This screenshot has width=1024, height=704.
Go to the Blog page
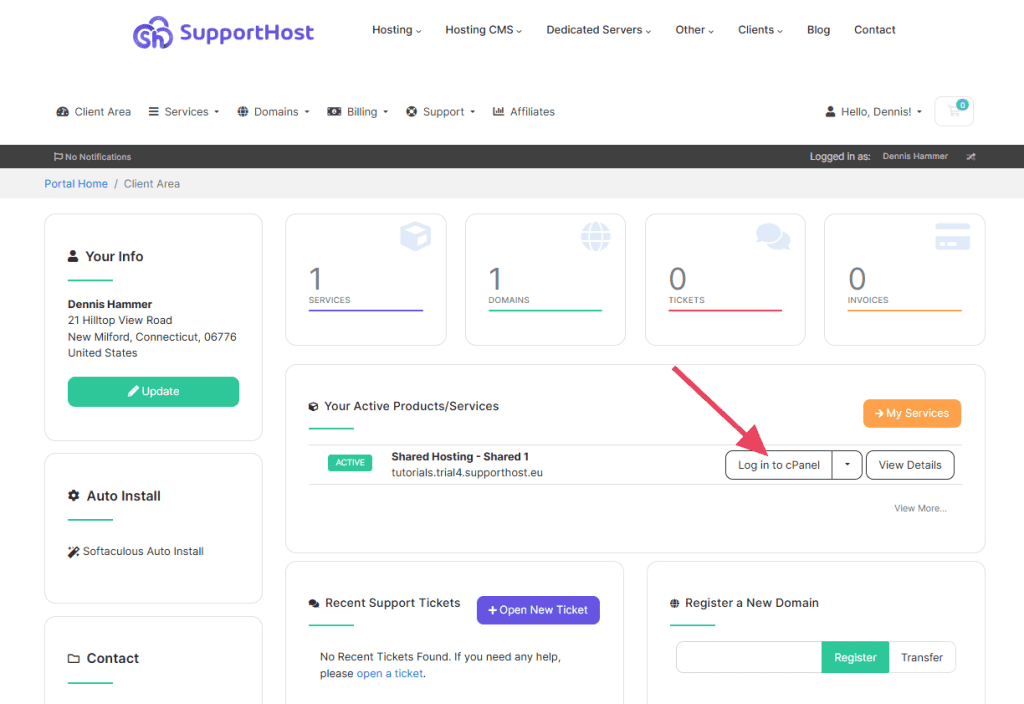click(x=818, y=30)
